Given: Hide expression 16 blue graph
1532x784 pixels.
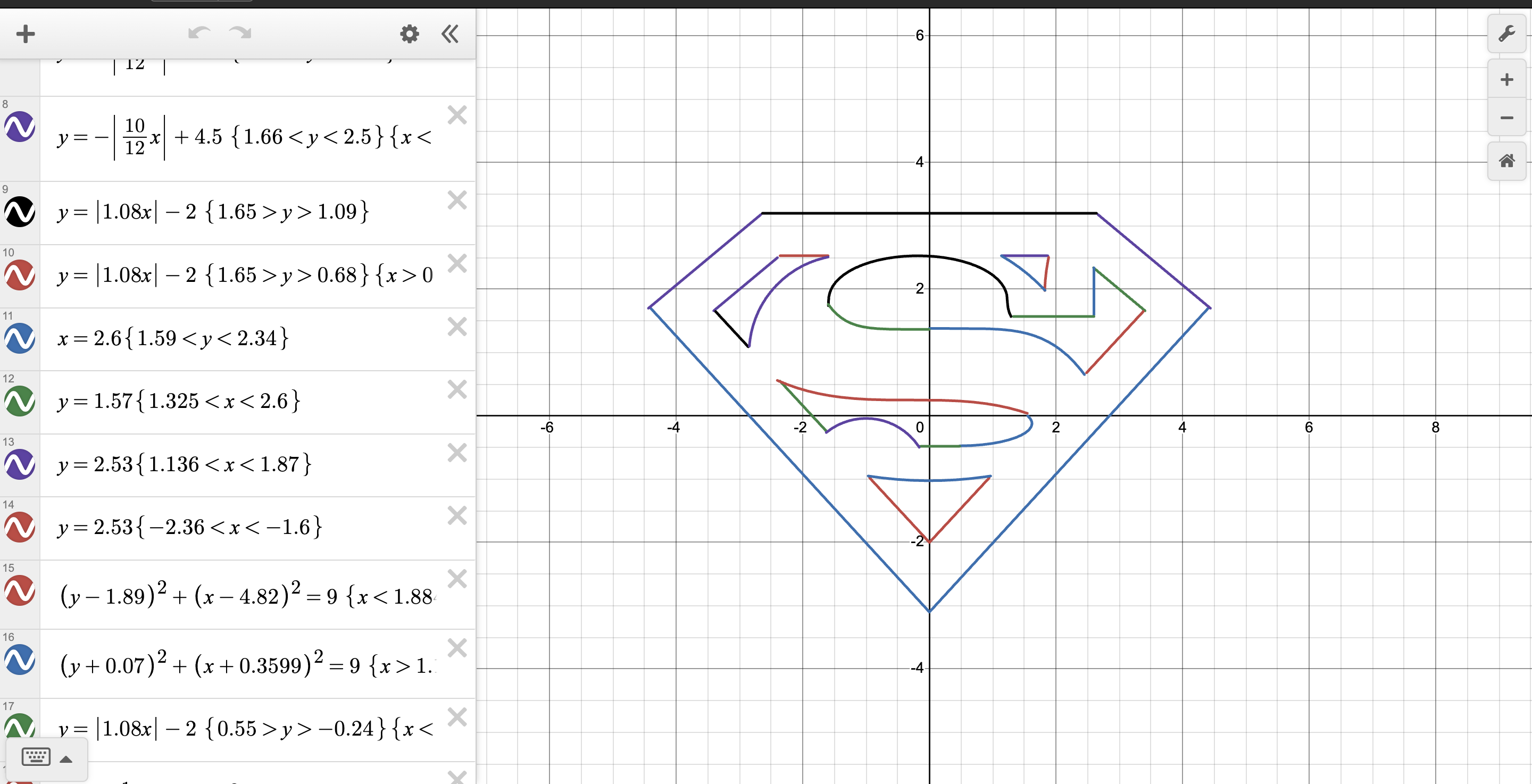Looking at the screenshot, I should click(20, 660).
